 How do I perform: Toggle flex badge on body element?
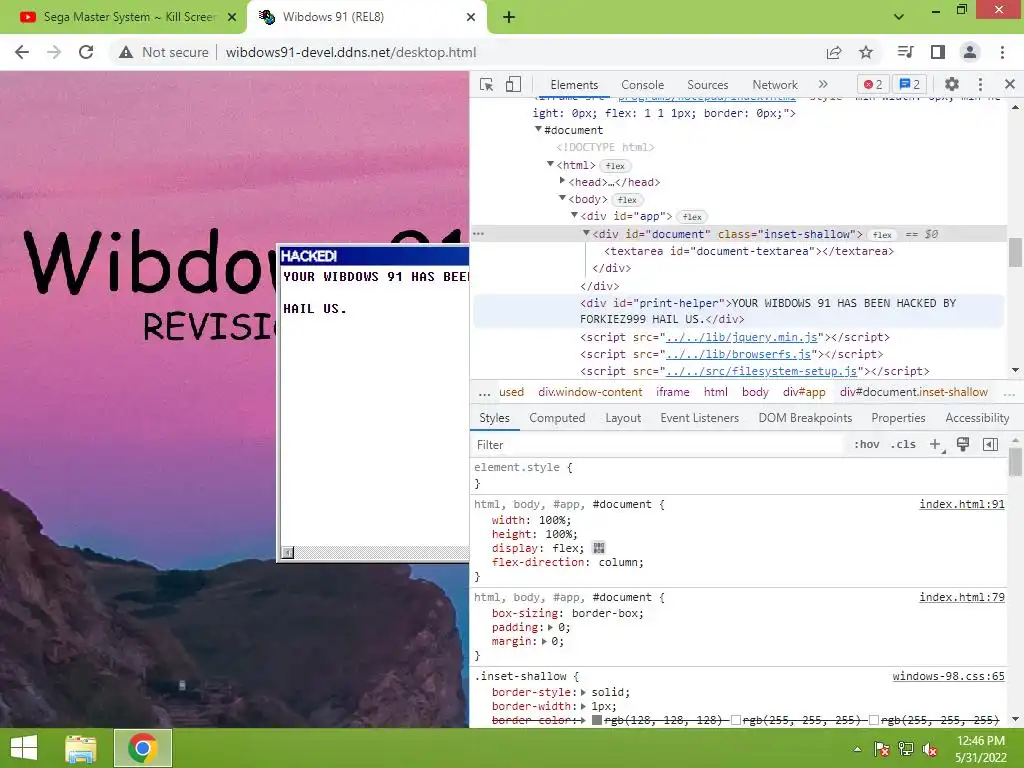point(627,200)
